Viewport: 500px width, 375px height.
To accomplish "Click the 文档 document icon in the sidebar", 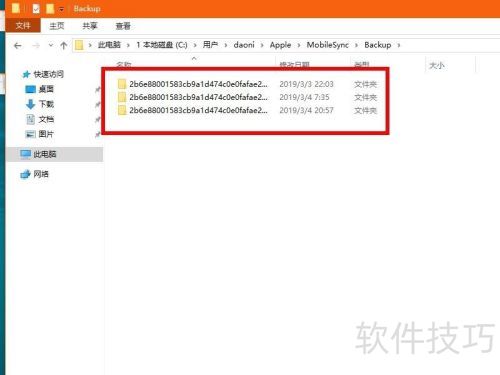I will (30, 119).
